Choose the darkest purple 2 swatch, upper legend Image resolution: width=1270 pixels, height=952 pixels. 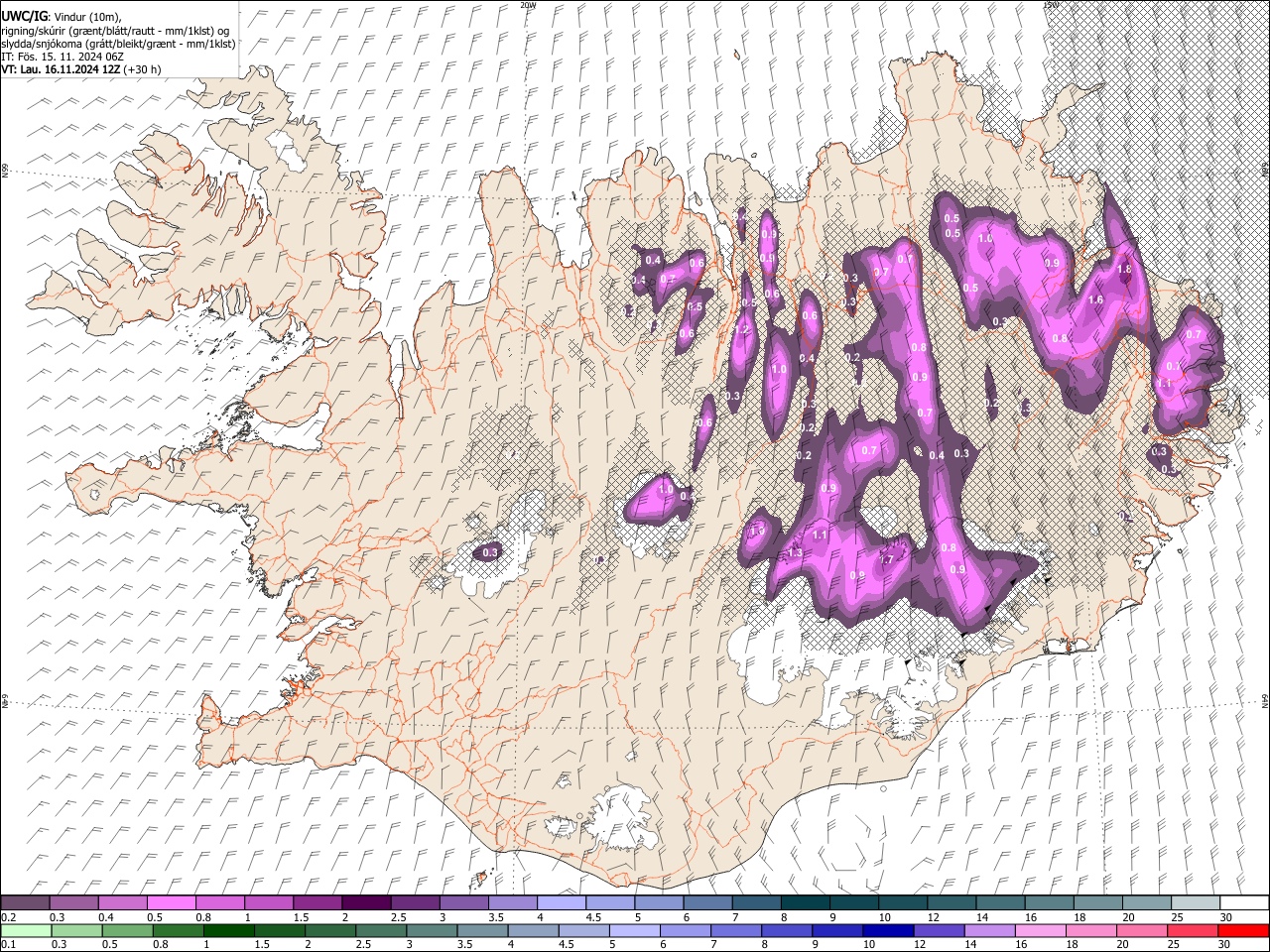click(x=366, y=902)
